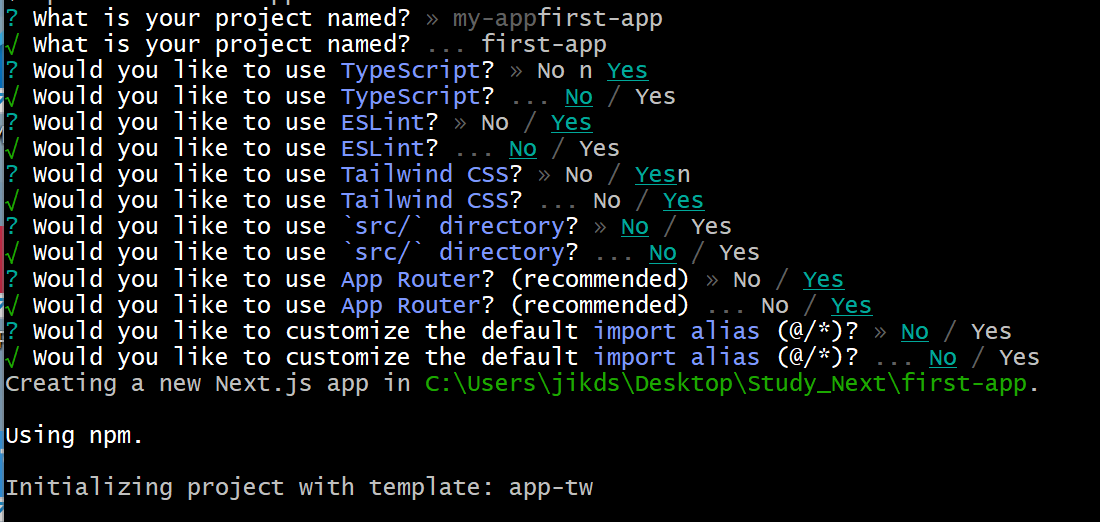
Task: Click the 'Yesn' text on the Tailwind CSS prompt
Action: click(663, 175)
